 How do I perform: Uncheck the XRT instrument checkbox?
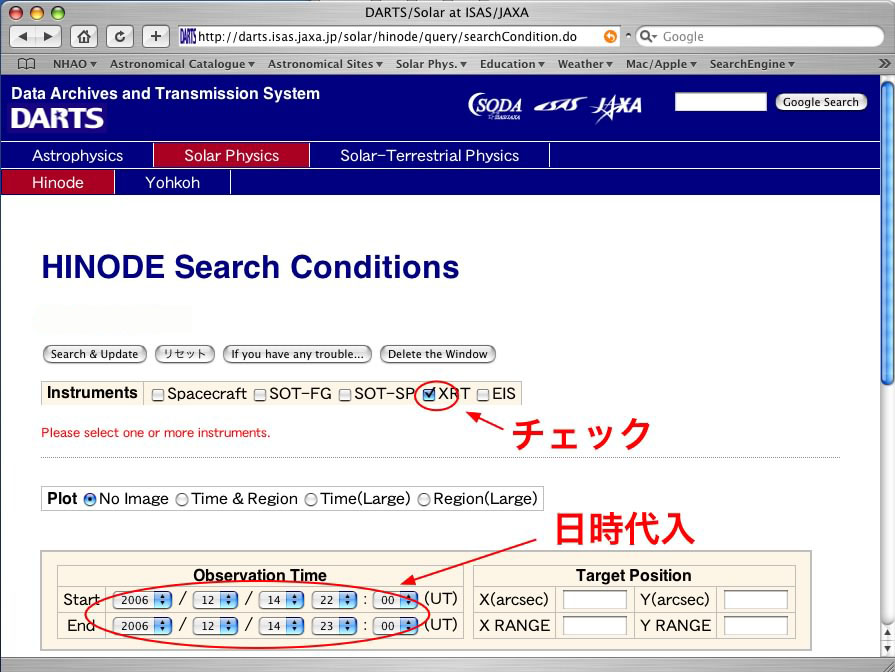coord(429,395)
